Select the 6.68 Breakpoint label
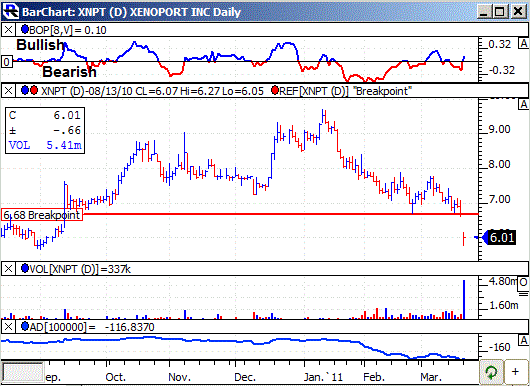 click(x=42, y=215)
